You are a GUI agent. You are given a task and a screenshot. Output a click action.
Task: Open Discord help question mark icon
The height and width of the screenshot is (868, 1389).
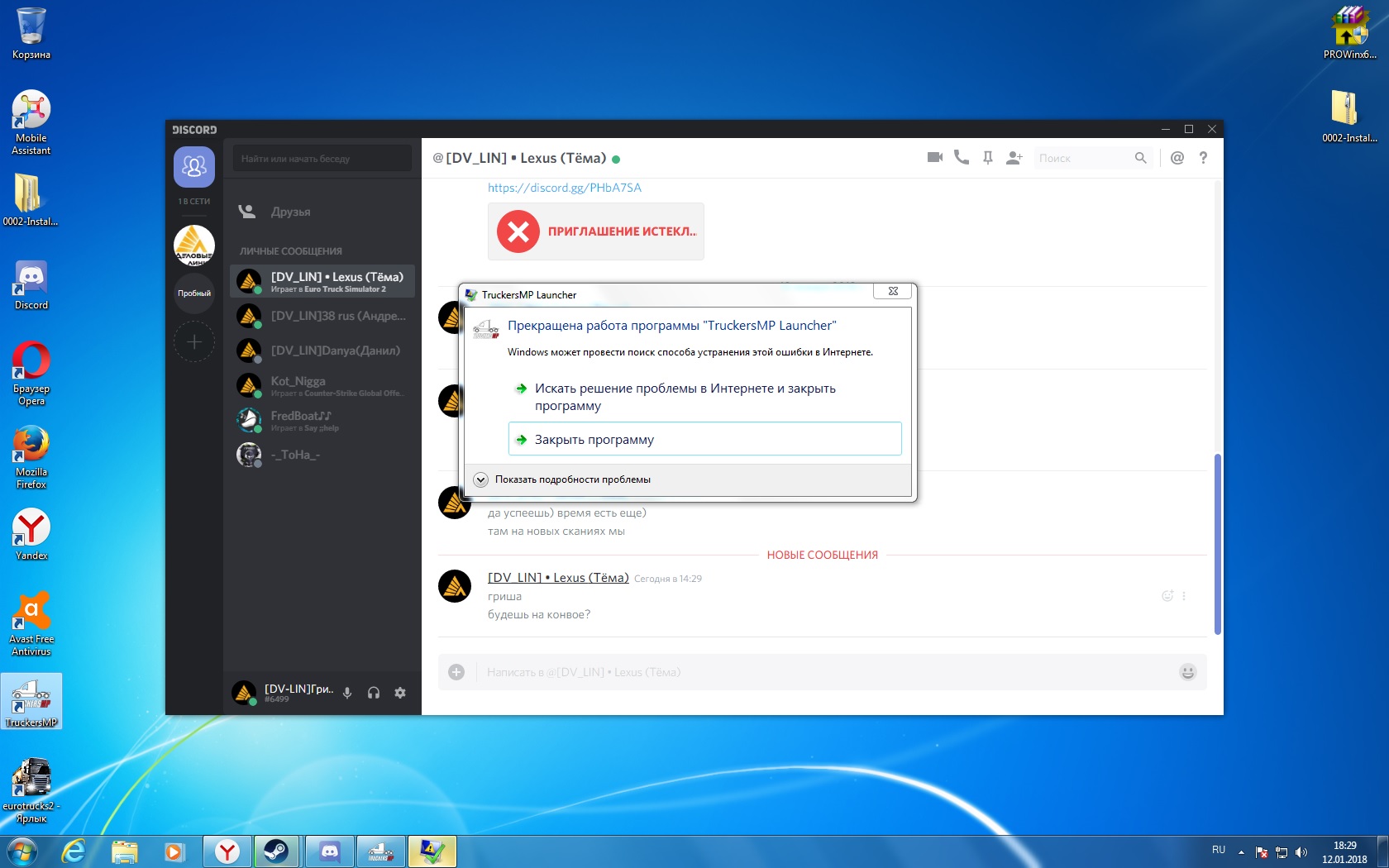[x=1203, y=157]
